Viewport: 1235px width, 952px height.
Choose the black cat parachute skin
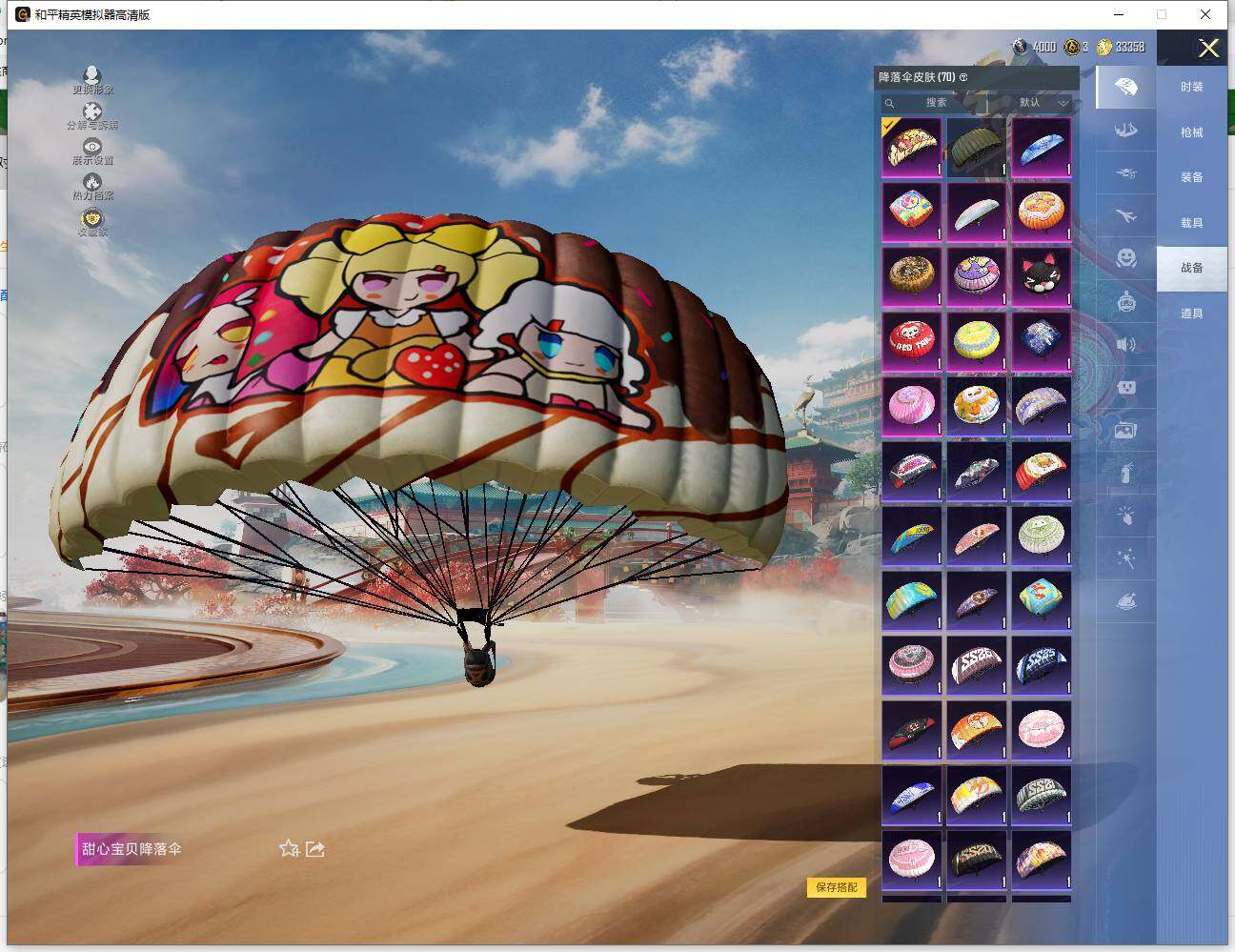pyautogui.click(x=1041, y=276)
